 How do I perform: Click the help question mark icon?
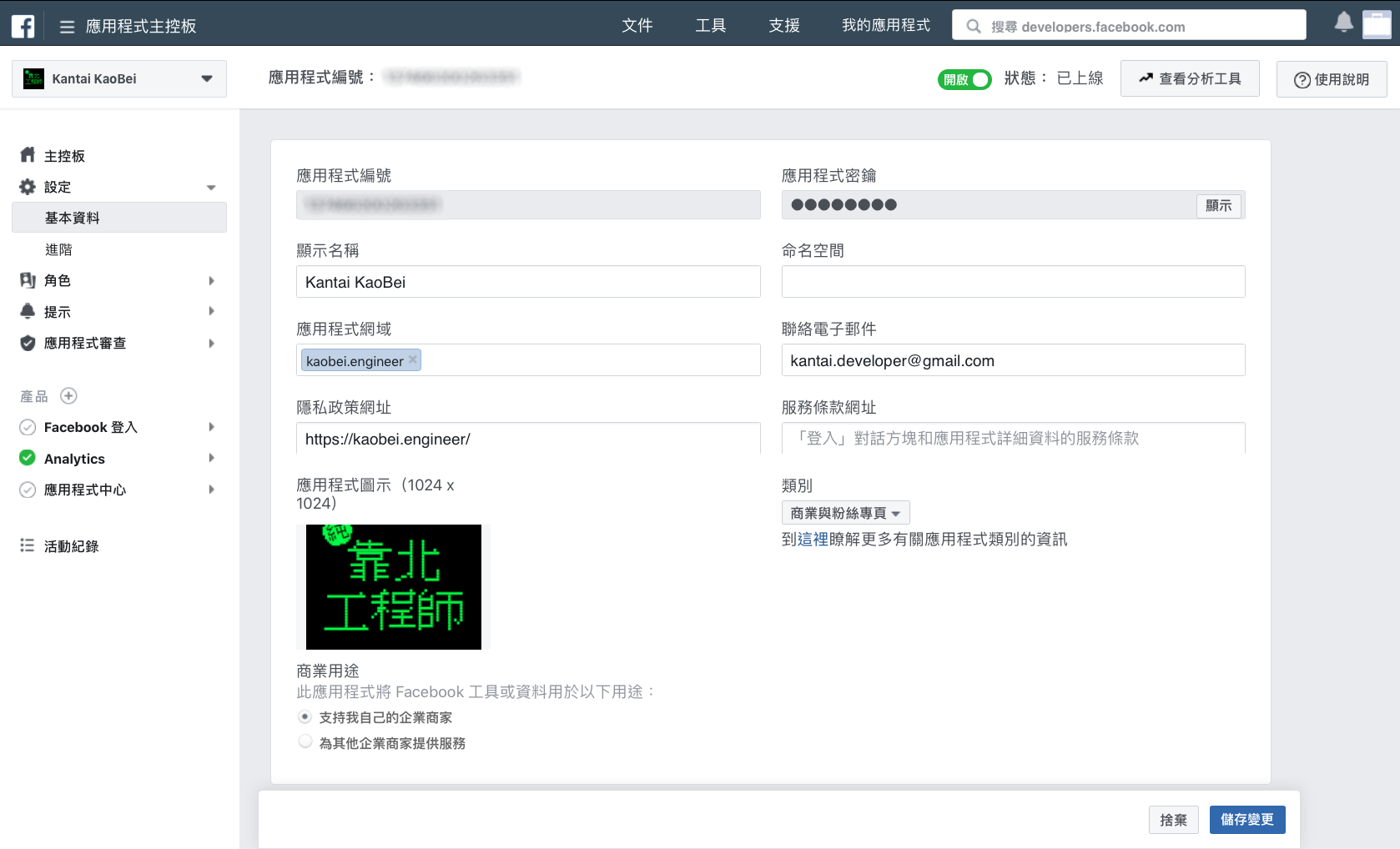[1302, 80]
